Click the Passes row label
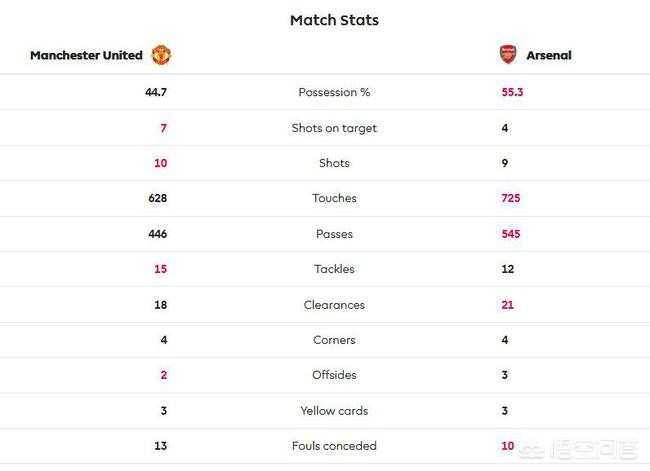 (334, 234)
